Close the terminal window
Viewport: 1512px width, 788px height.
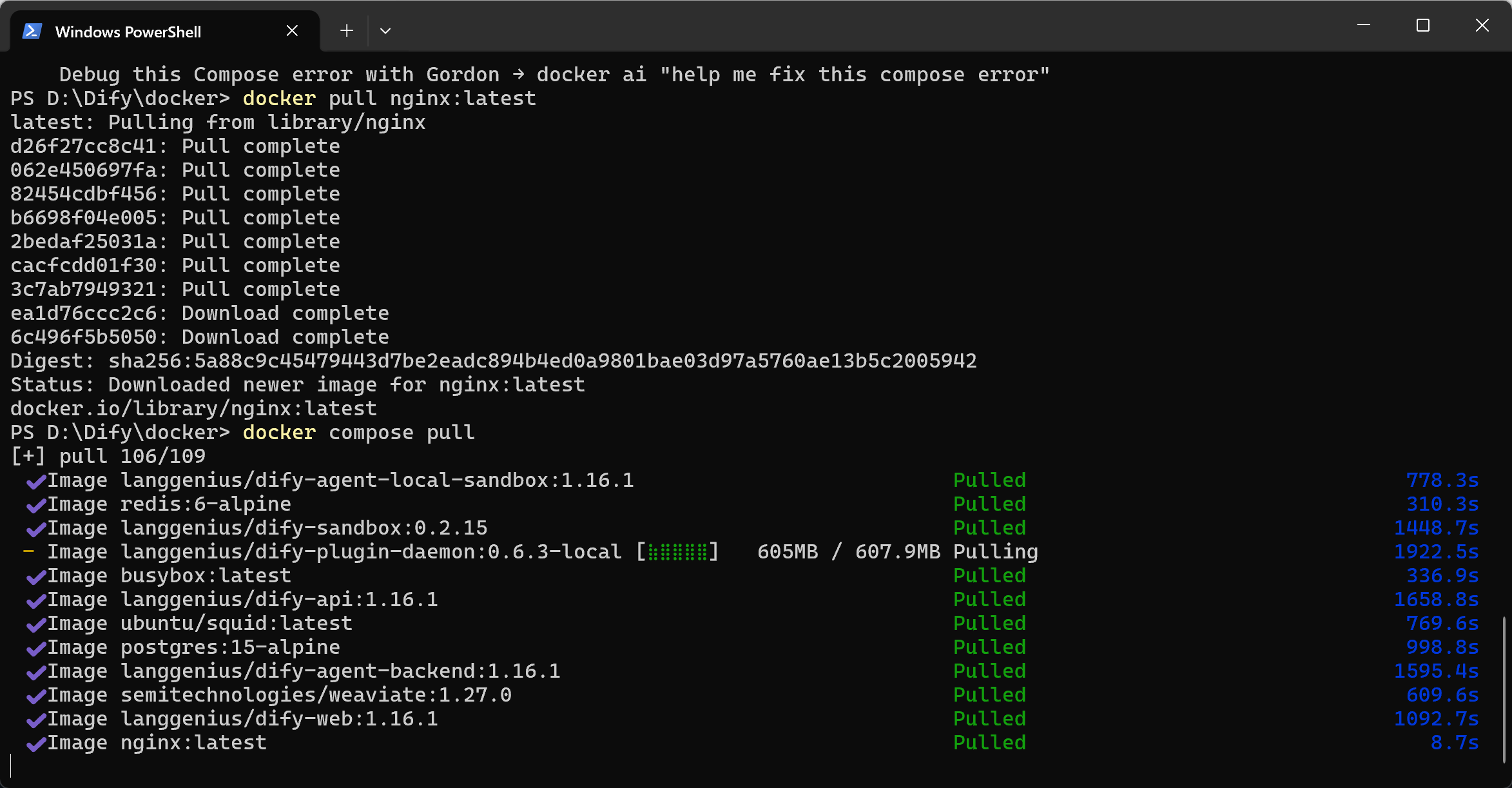[x=1482, y=25]
